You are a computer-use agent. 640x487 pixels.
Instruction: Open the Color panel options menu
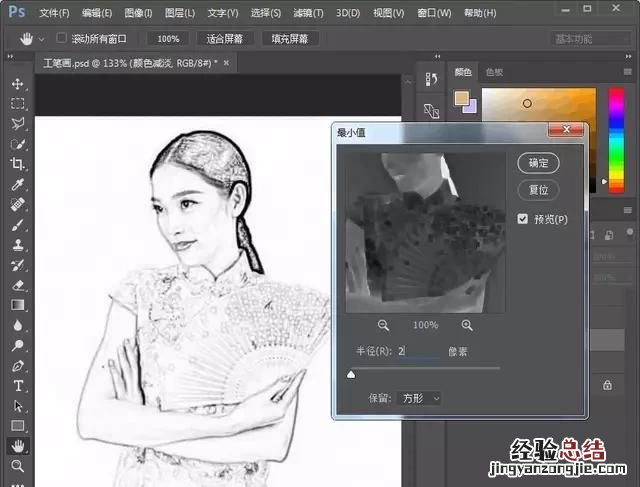tap(628, 72)
